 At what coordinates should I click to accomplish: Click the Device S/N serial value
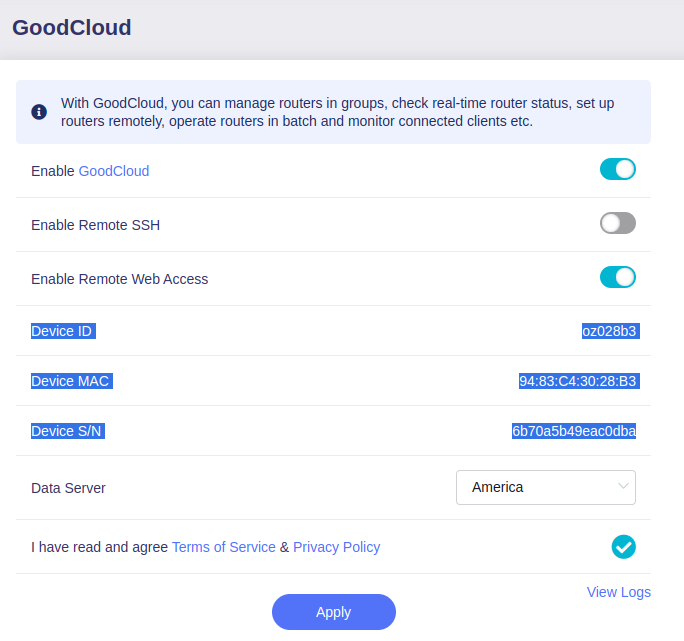[x=574, y=431]
